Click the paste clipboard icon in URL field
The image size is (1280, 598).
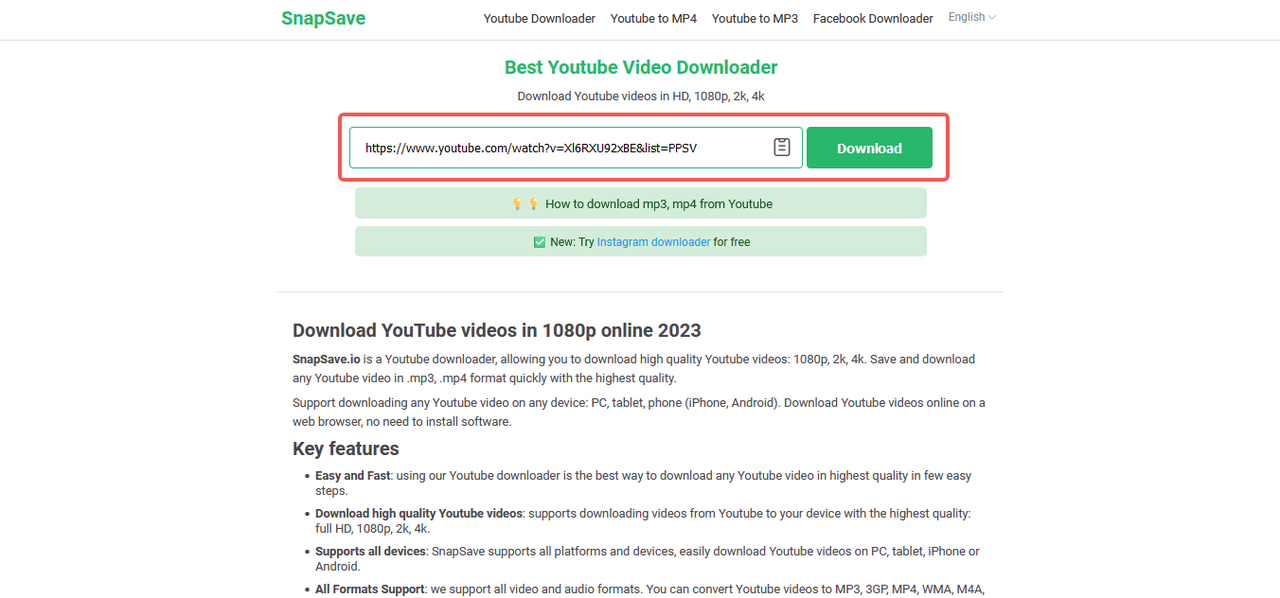(782, 147)
